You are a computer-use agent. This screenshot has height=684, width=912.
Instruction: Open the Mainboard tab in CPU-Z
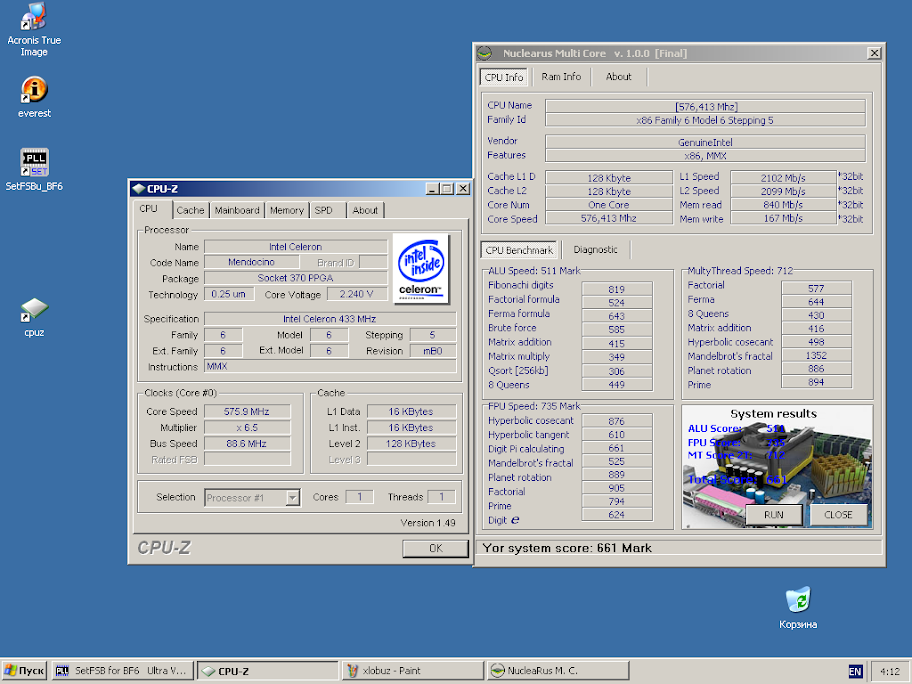pyautogui.click(x=237, y=210)
